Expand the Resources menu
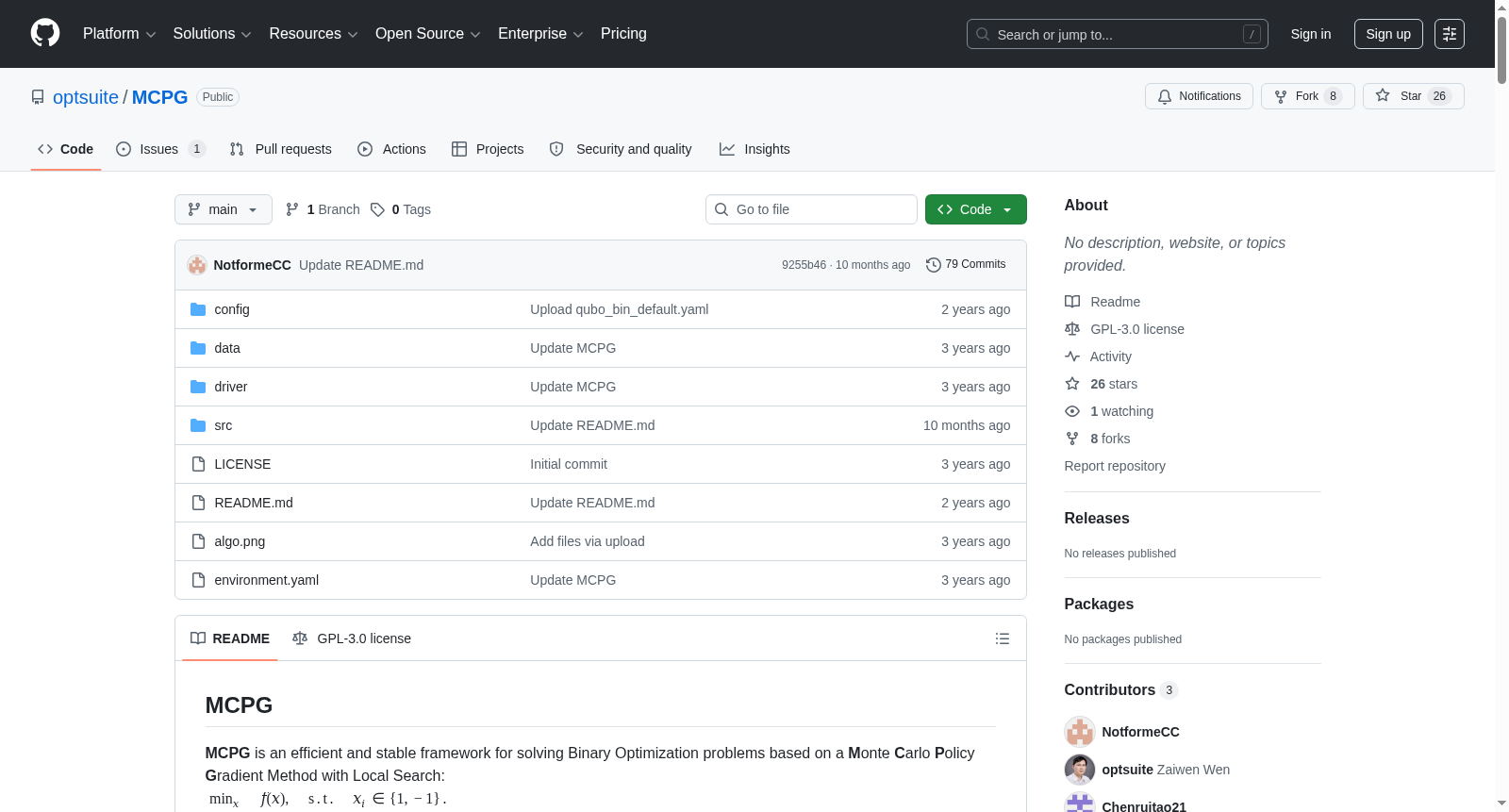The image size is (1509, 812). pyautogui.click(x=313, y=34)
